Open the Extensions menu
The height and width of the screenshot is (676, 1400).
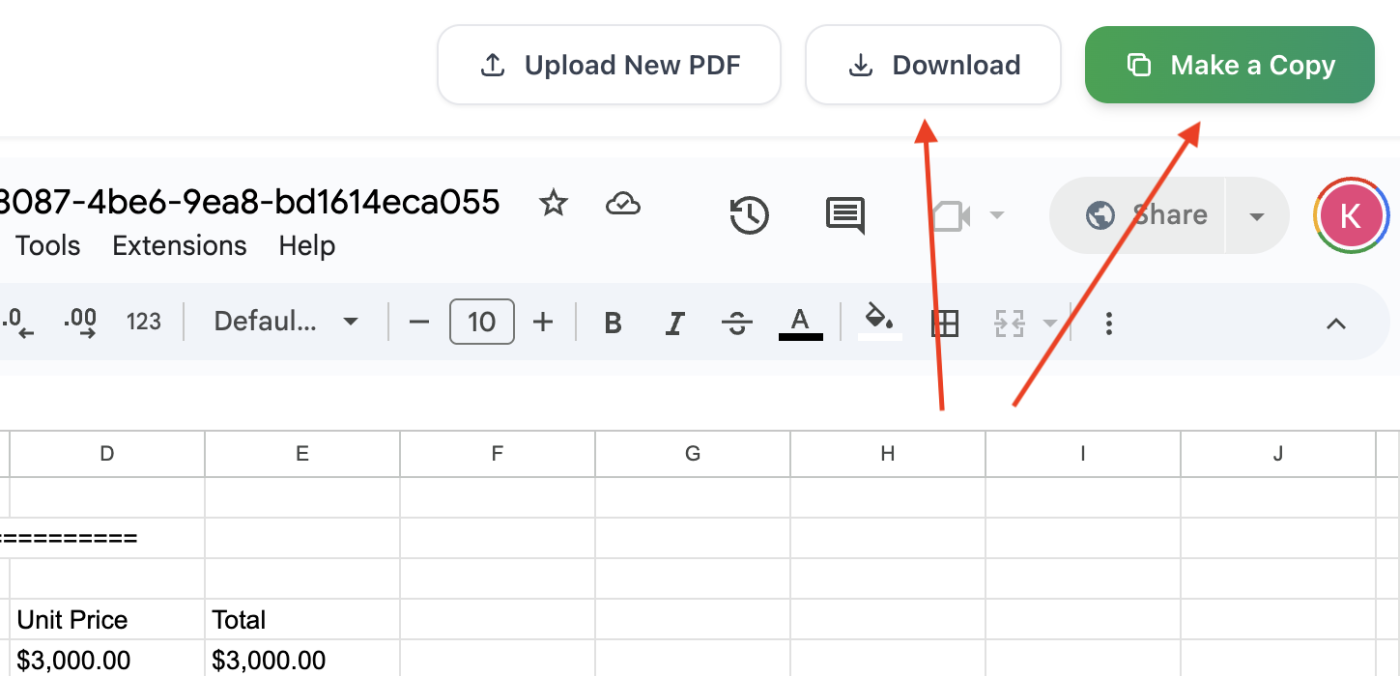[179, 245]
